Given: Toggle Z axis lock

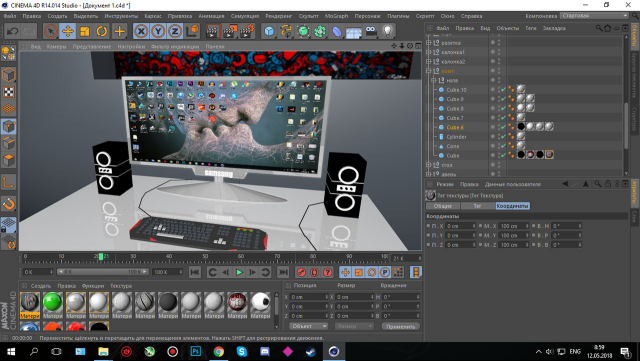Looking at the screenshot, I should [x=175, y=31].
